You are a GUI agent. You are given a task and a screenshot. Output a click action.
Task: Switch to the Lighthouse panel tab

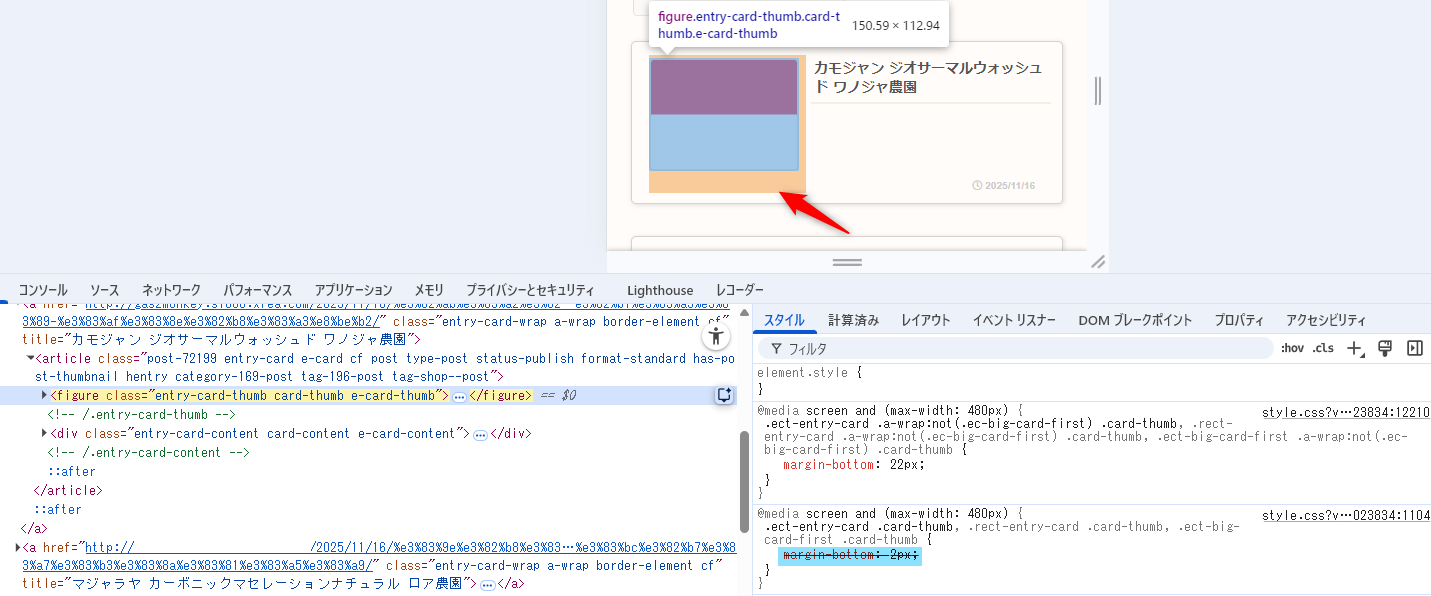point(660,289)
